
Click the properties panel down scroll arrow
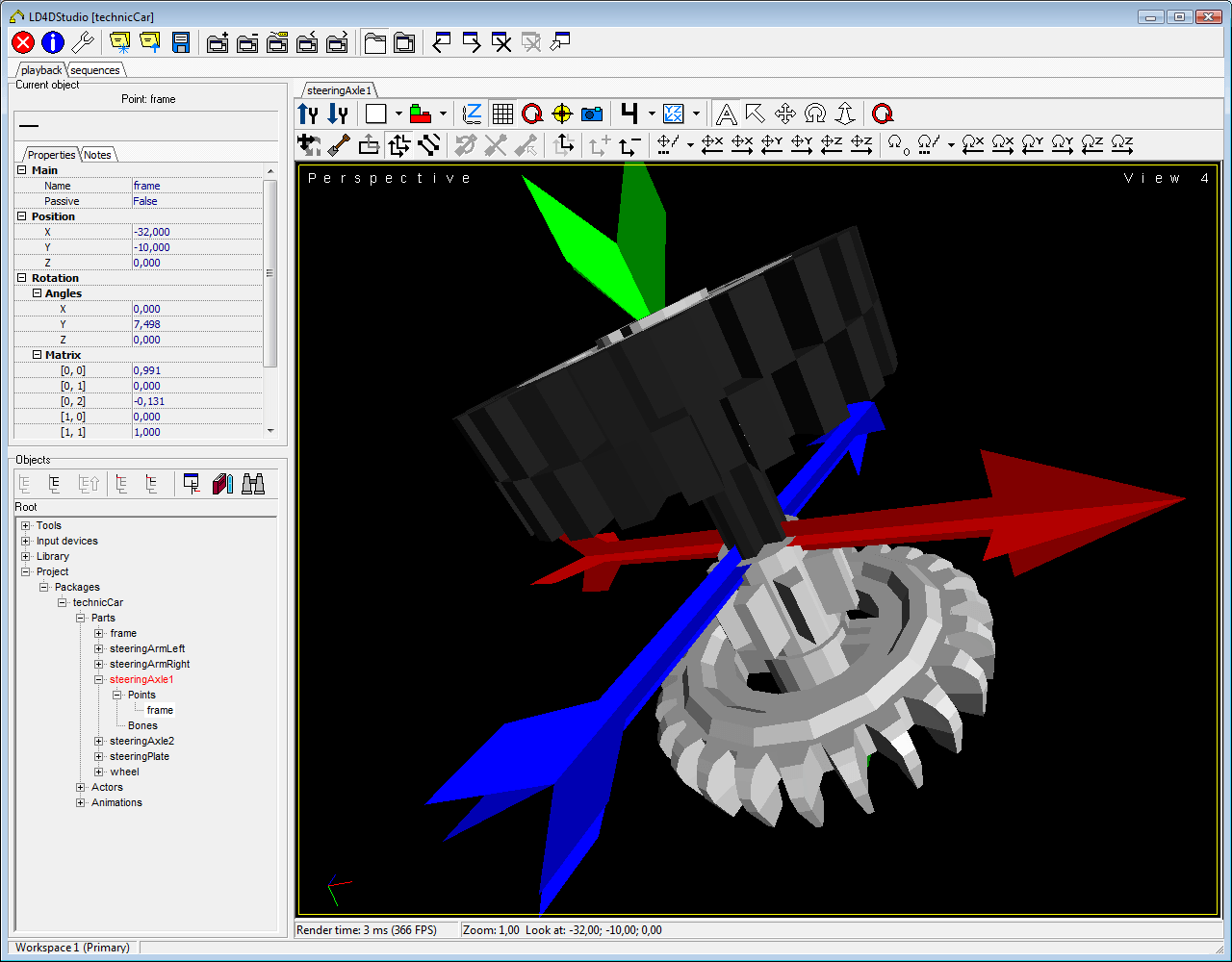point(270,431)
